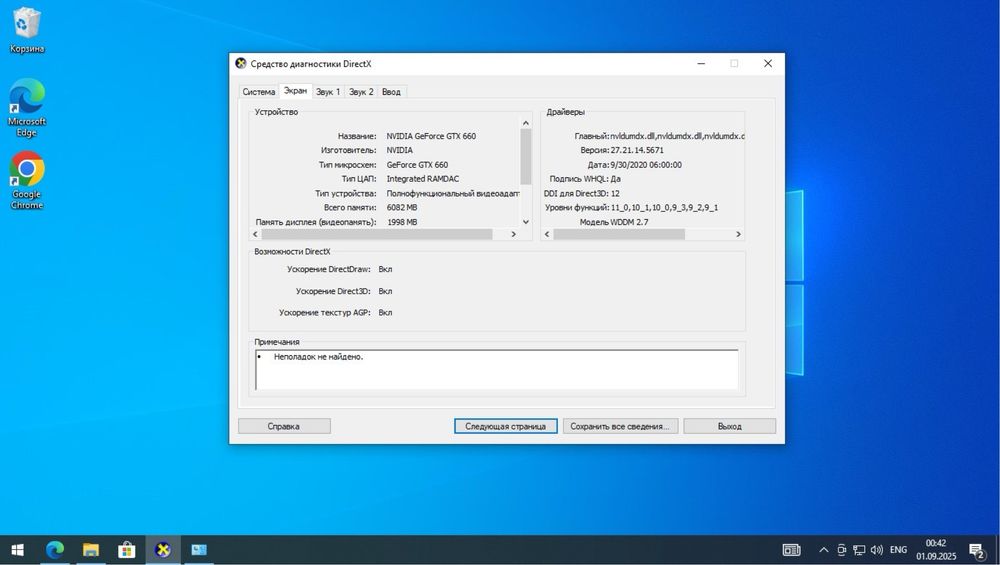
Task: Open the Ввод tab
Action: 391,92
